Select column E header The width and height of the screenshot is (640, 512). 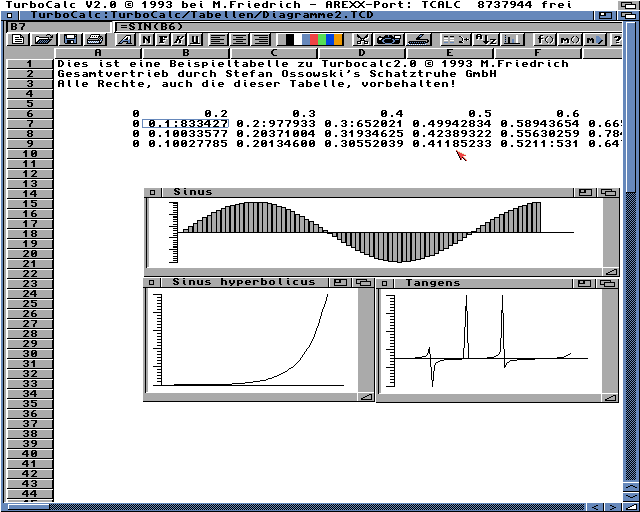pos(449,53)
